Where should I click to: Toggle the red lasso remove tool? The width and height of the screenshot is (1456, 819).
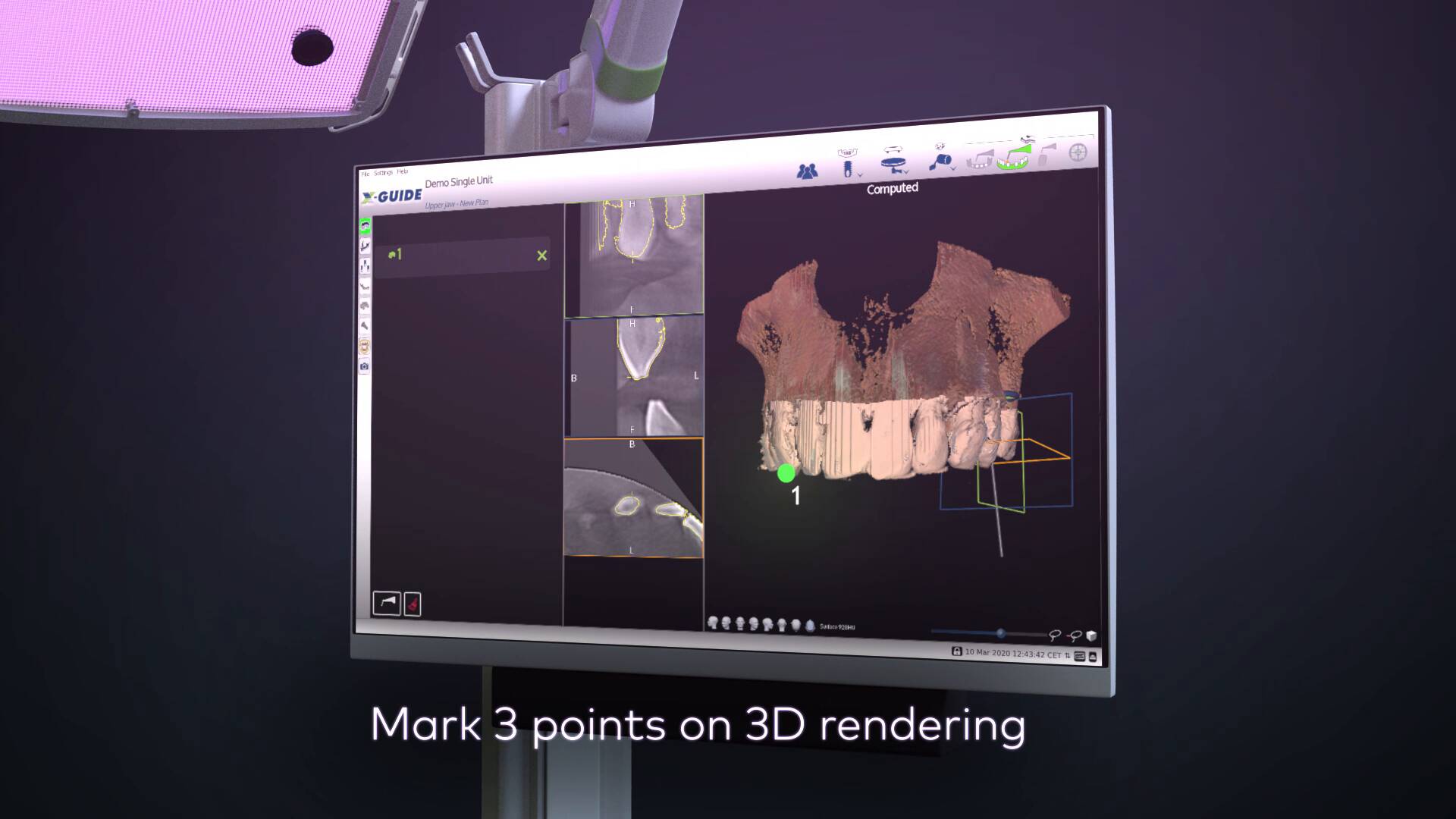pyautogui.click(x=1074, y=636)
